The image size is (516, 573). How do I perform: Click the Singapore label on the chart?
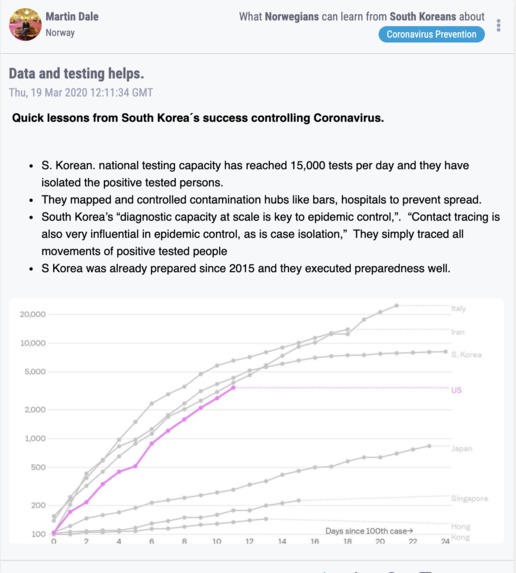pos(470,498)
